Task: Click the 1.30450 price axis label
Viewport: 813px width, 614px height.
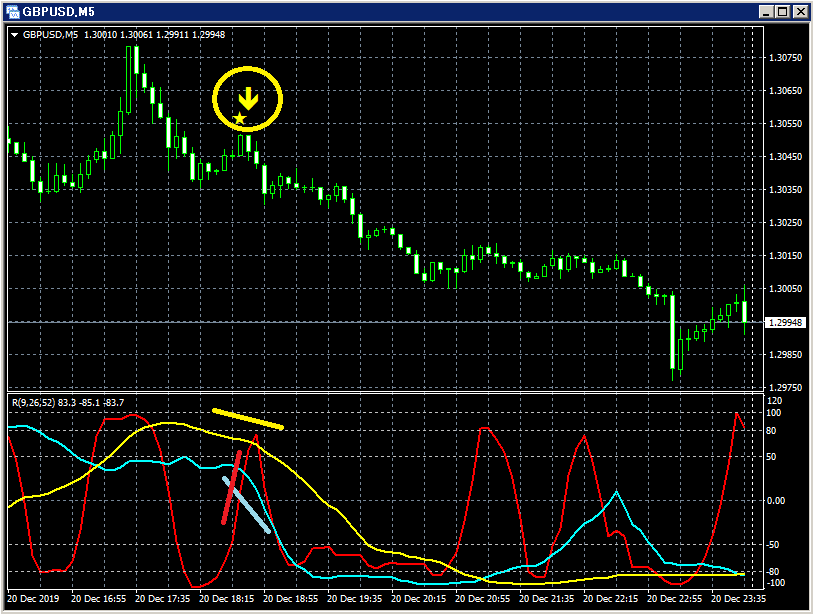Action: pos(786,157)
